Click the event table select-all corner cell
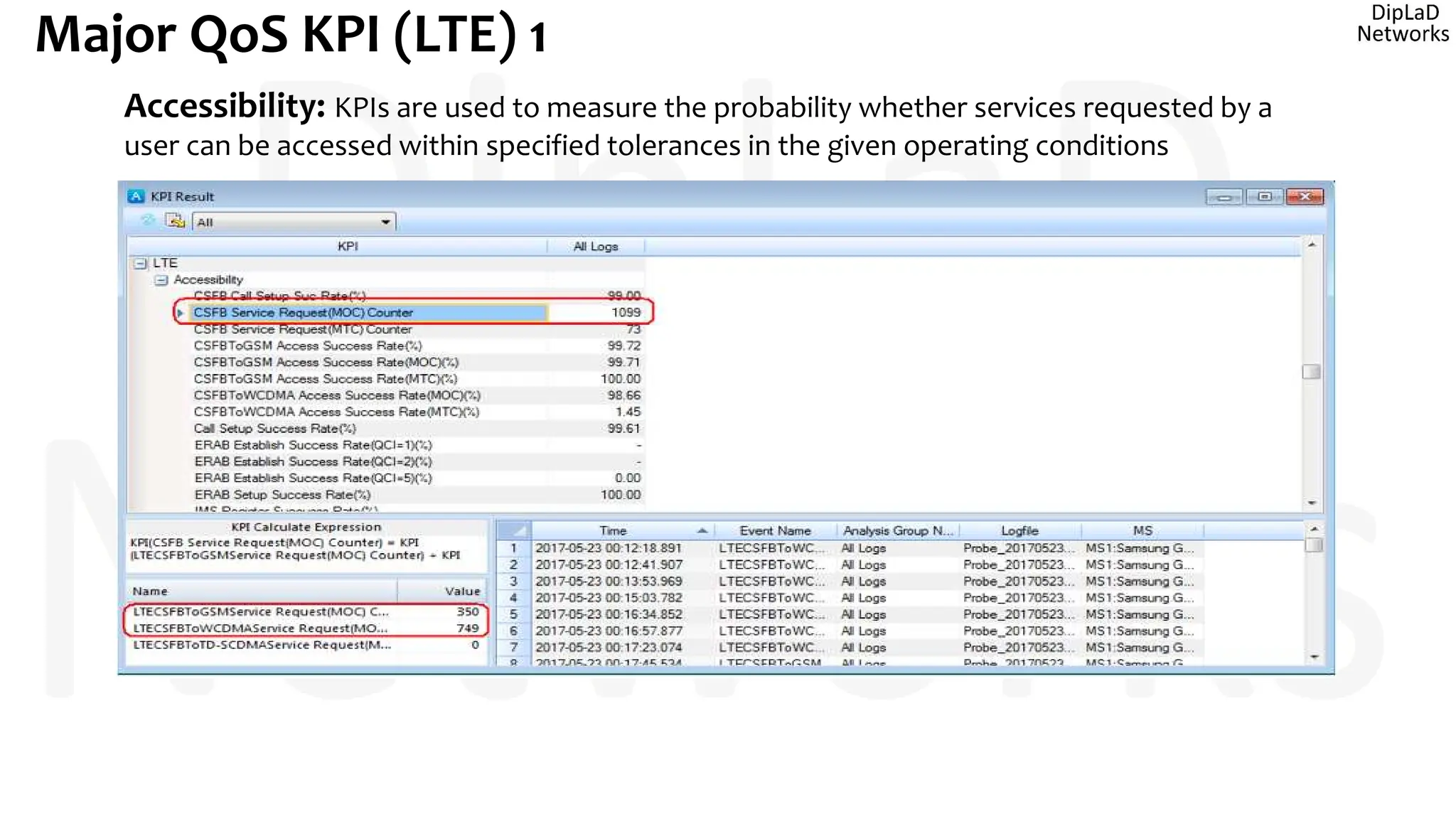Screen dimensions: 1456x819 point(514,530)
